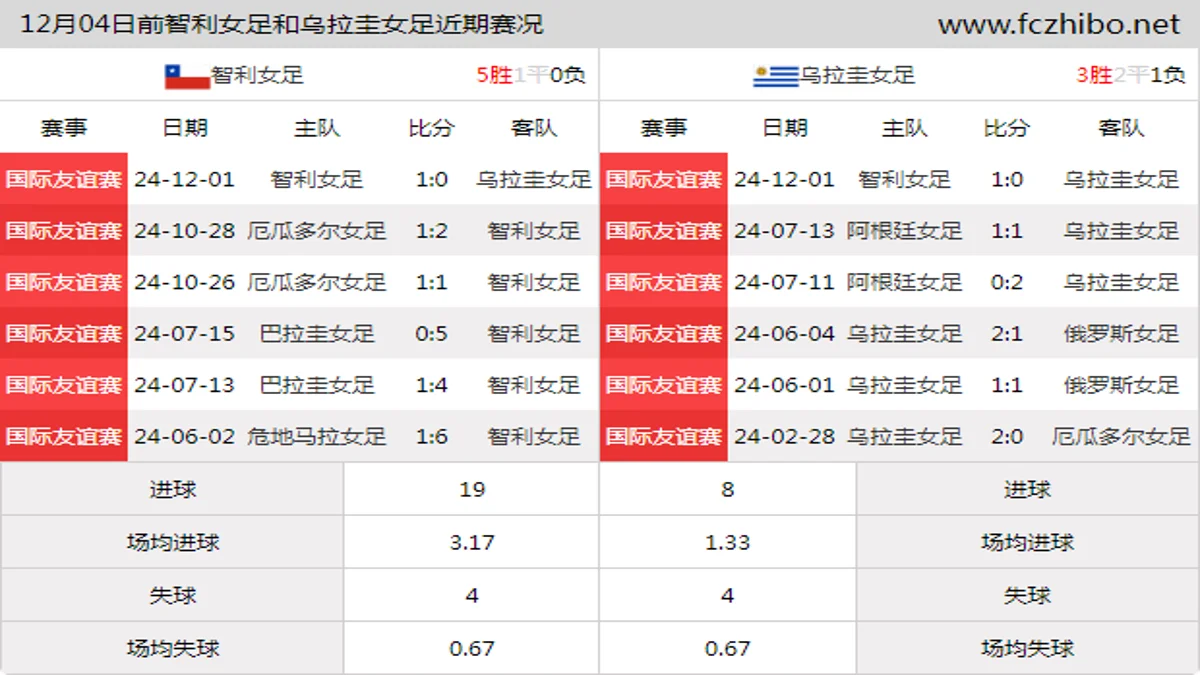The height and width of the screenshot is (675, 1200).
Task: Select average goals value 1.33
Action: pos(727,542)
